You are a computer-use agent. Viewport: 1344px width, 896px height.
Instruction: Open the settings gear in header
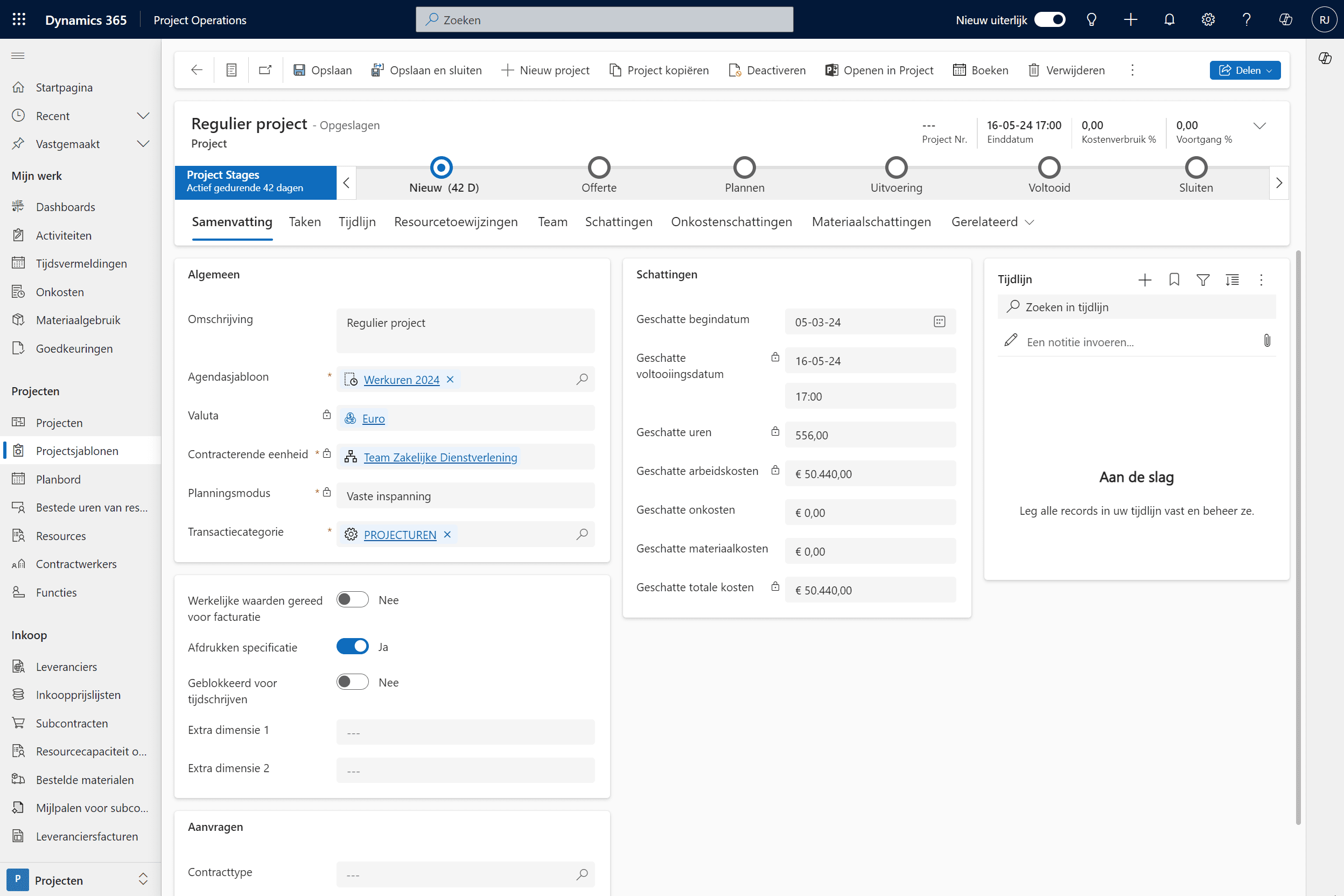click(1208, 19)
